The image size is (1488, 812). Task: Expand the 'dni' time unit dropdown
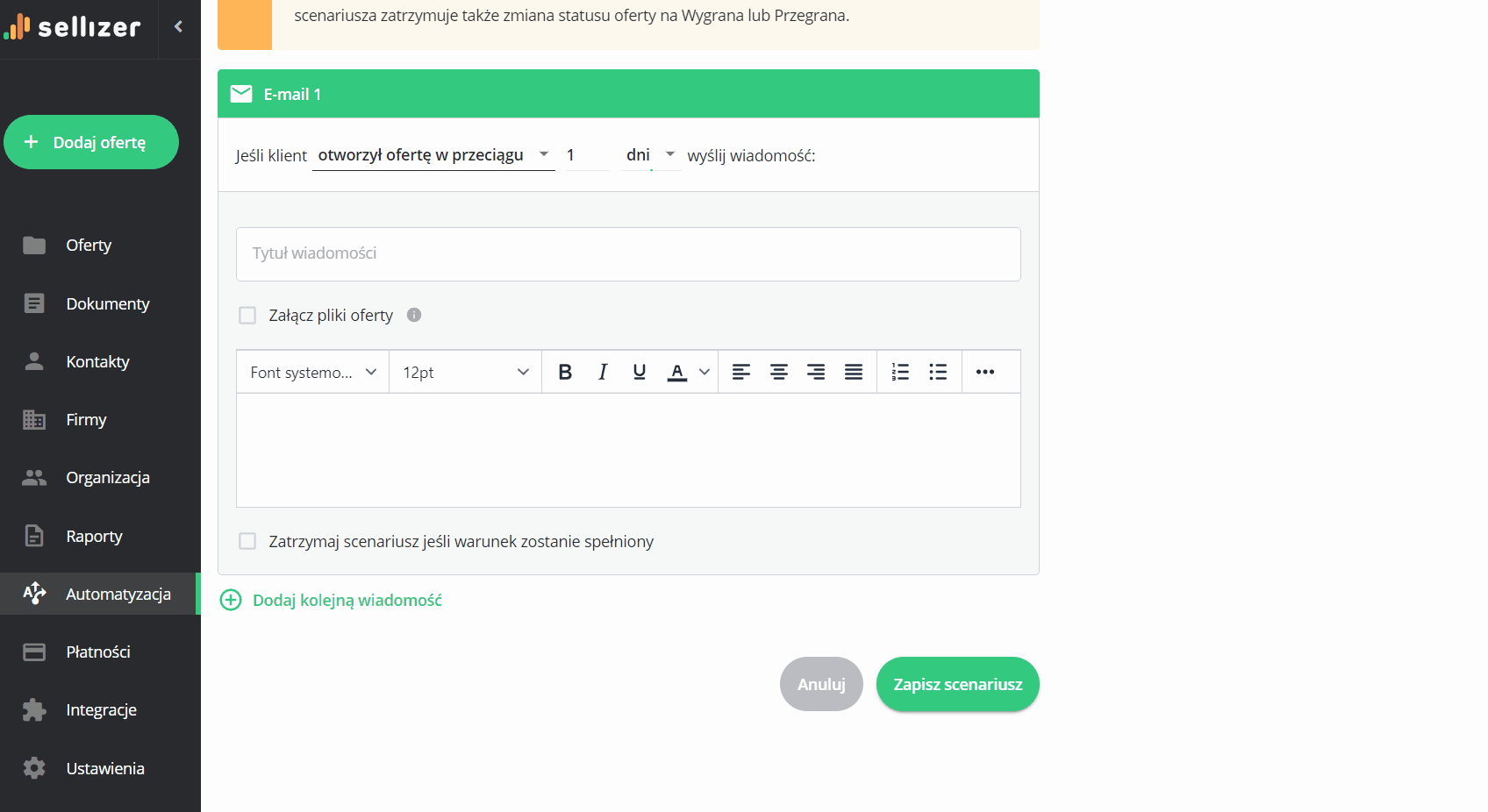(x=650, y=155)
